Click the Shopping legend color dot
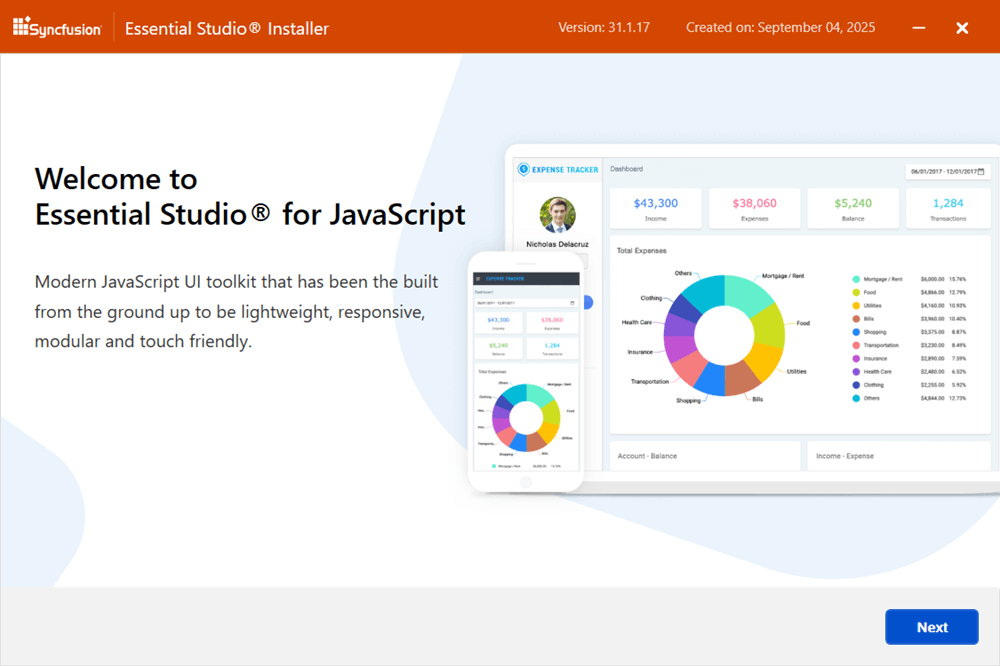The width and height of the screenshot is (1000, 666). (x=856, y=332)
